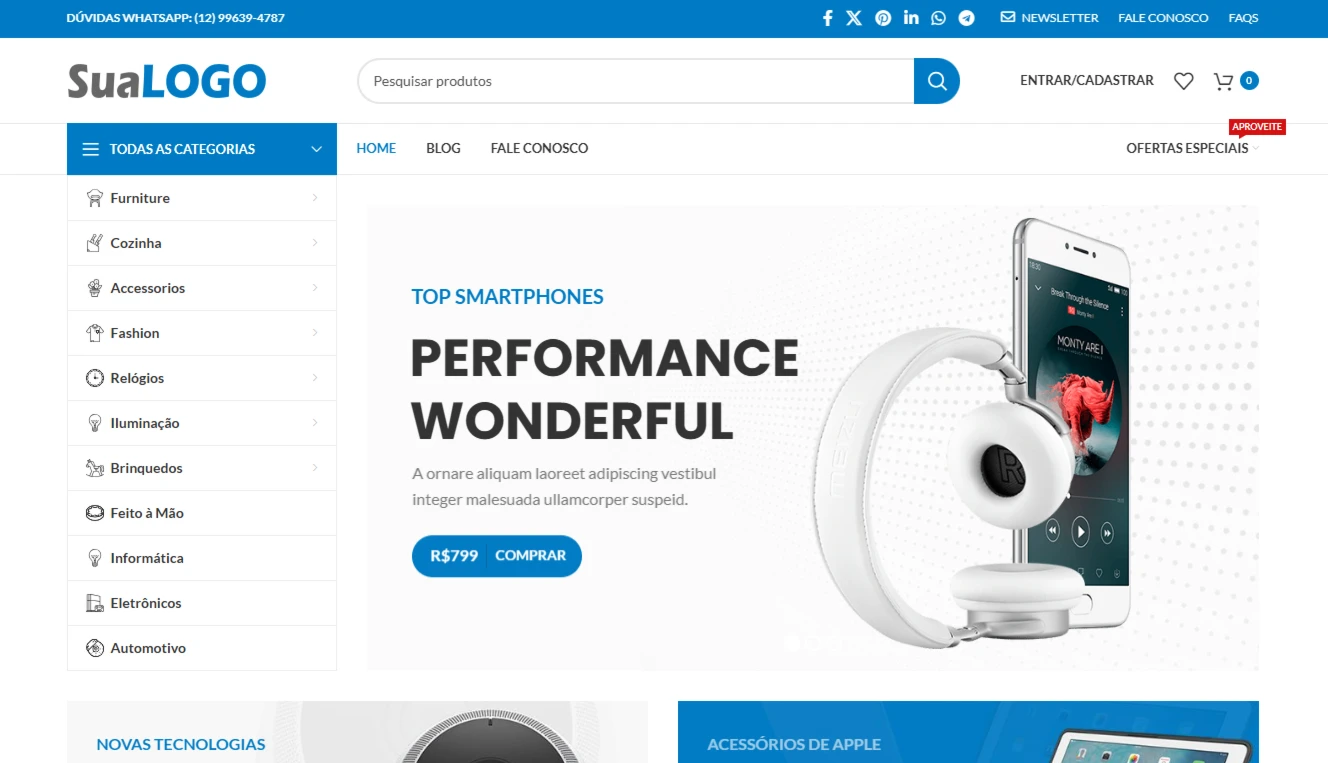Click the blue search magnifier button
The image size is (1328, 763).
[937, 81]
